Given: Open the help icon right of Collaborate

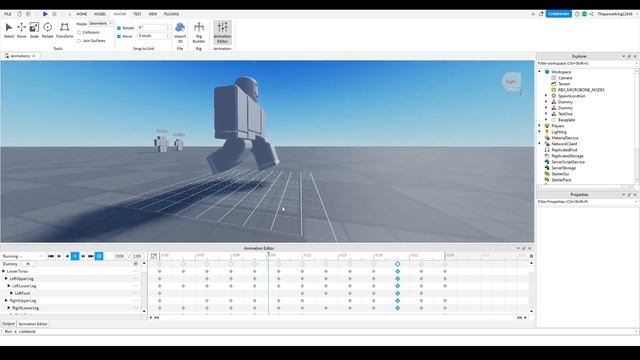Looking at the screenshot, I should (x=577, y=14).
